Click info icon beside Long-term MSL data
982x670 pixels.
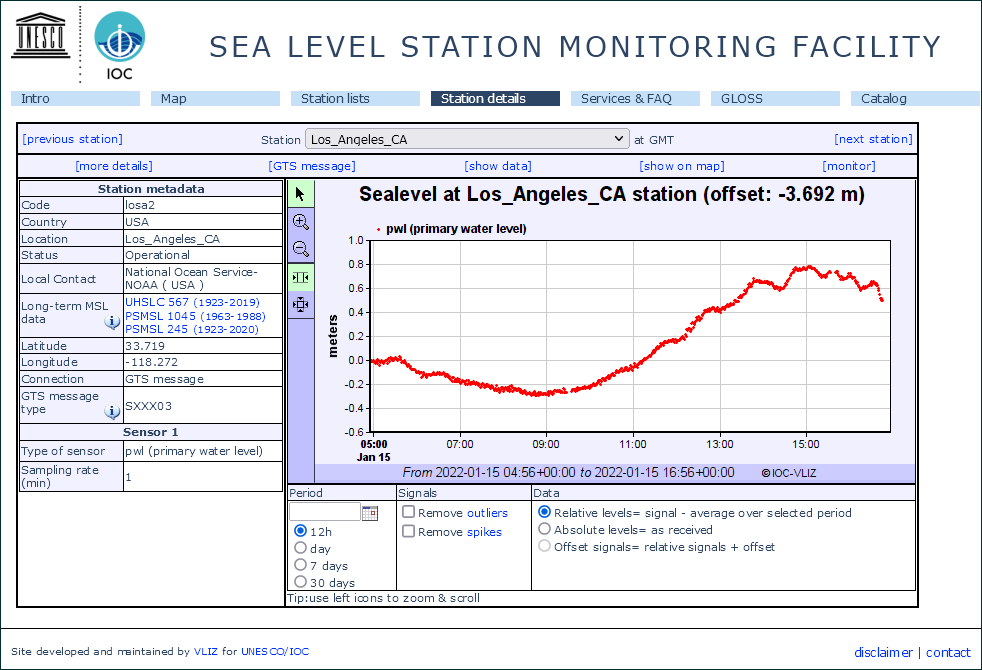(x=112, y=322)
